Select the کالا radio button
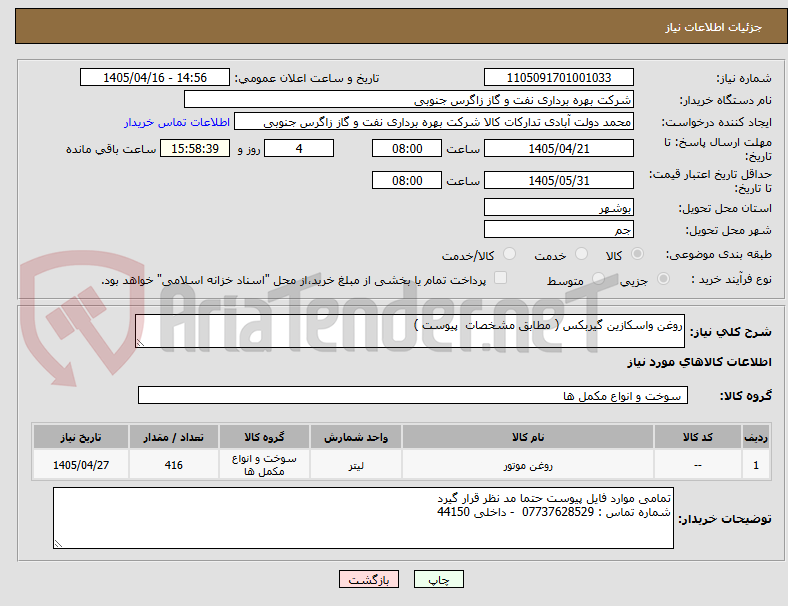Viewport: 788px width, 606px height. [x=637, y=254]
